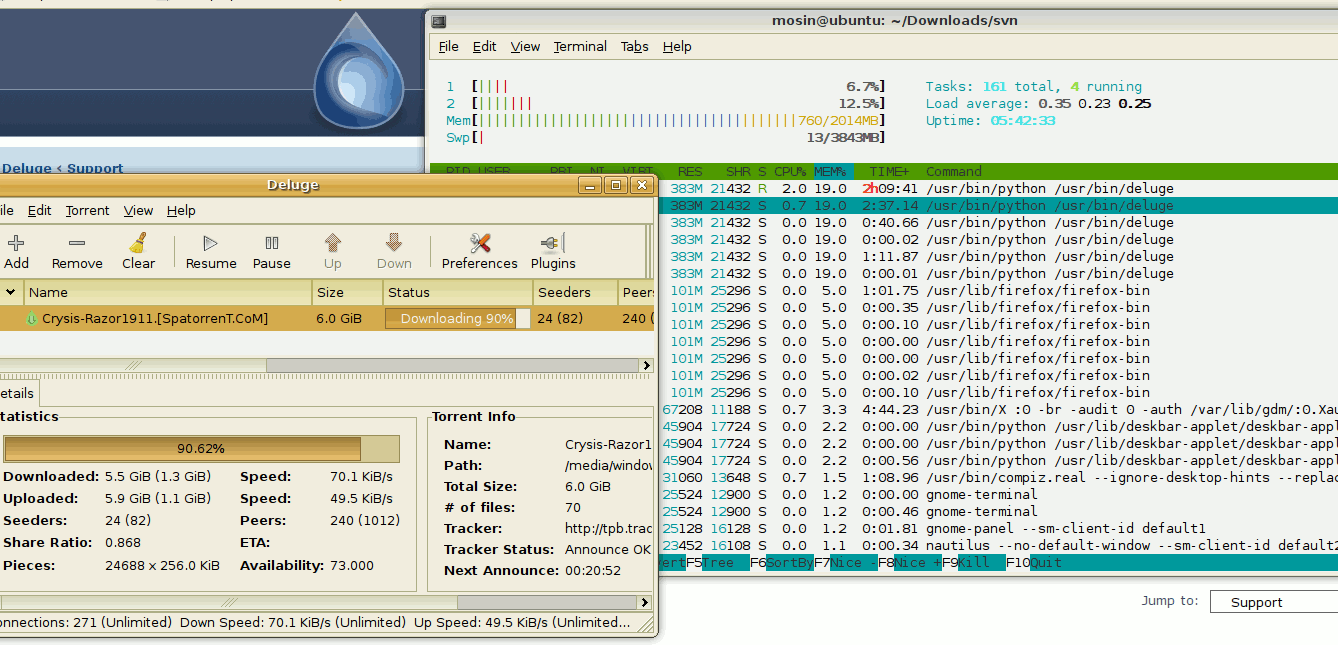Select the Crysis-Razor1911 torrent row
The width and height of the screenshot is (1338, 645).
[x=327, y=318]
